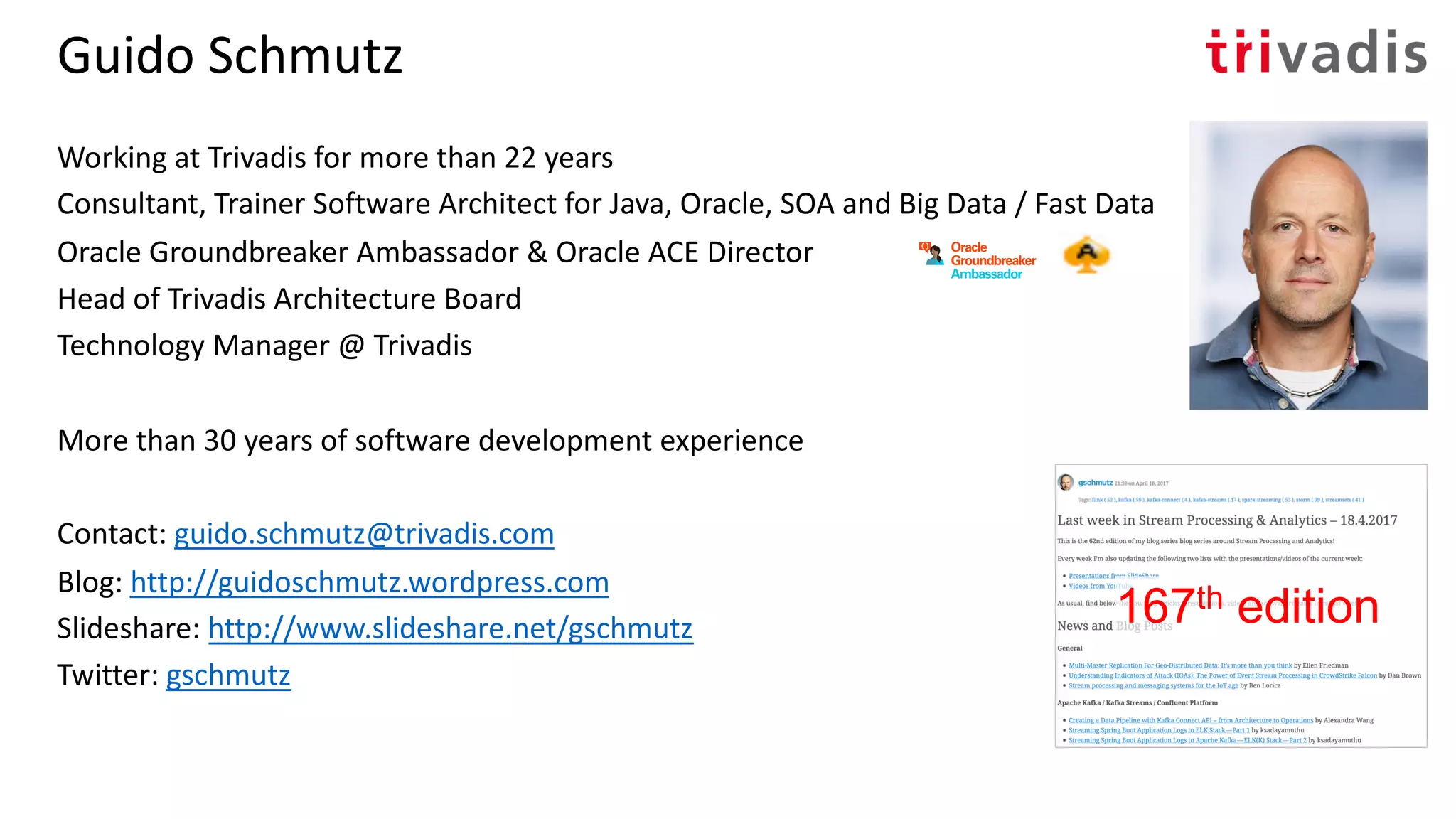Image resolution: width=1456 pixels, height=819 pixels.
Task: Click the red 167th edition overlay text
Action: (x=1248, y=607)
